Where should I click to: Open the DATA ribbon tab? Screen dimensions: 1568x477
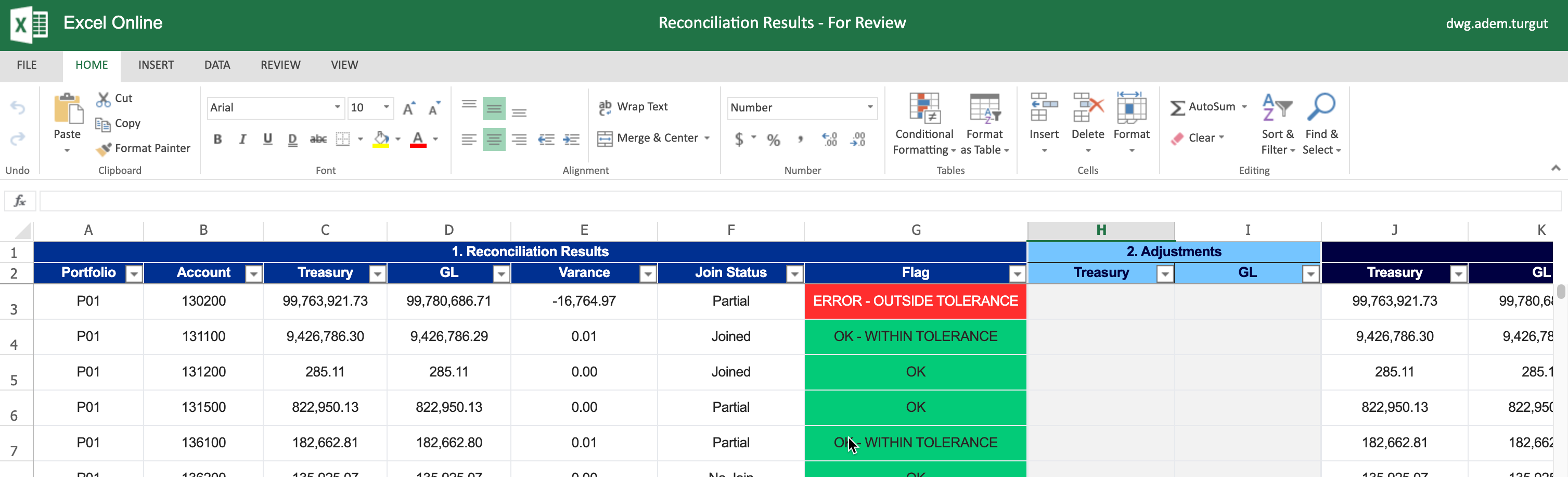click(x=217, y=65)
